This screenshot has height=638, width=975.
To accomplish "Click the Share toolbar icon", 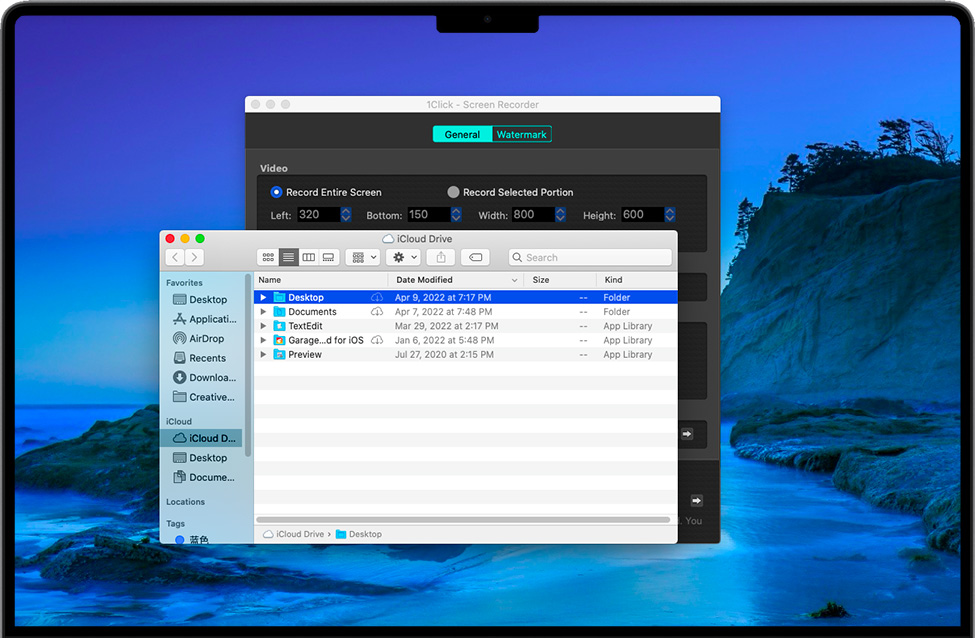I will coord(442,257).
